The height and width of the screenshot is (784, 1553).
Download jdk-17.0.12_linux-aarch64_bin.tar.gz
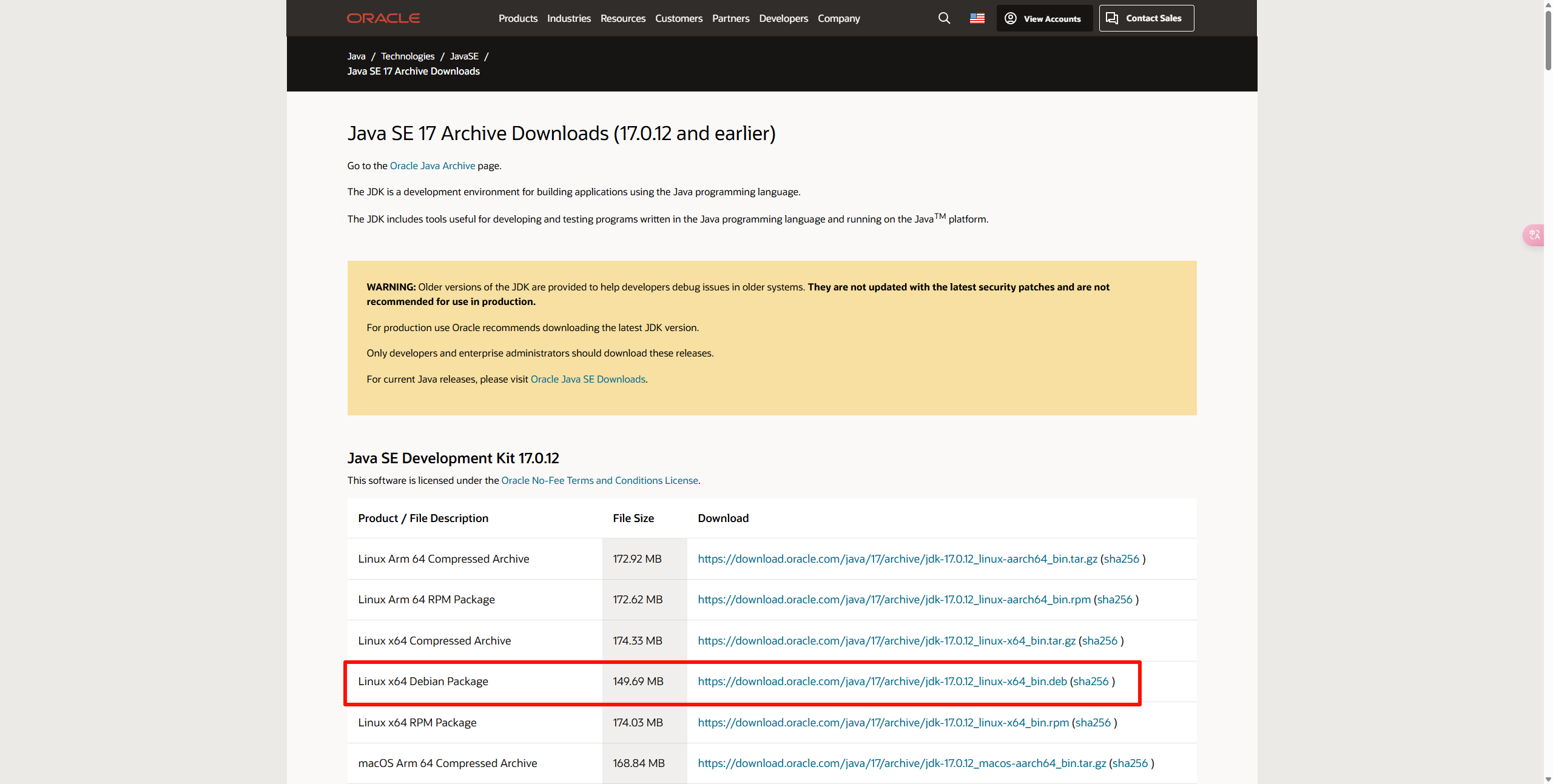click(897, 559)
